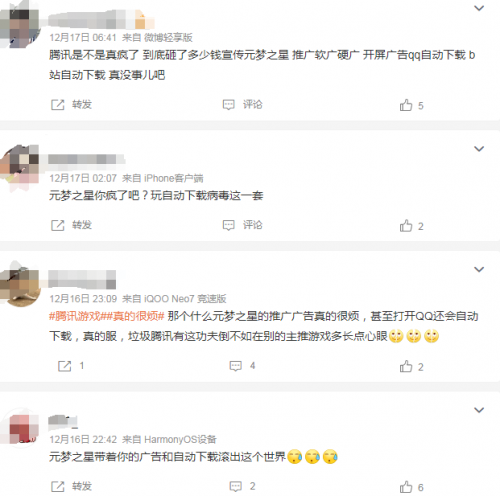Open the #腾讯游戏# hashtag
Screen dimensions: 500x496
[x=77, y=316]
